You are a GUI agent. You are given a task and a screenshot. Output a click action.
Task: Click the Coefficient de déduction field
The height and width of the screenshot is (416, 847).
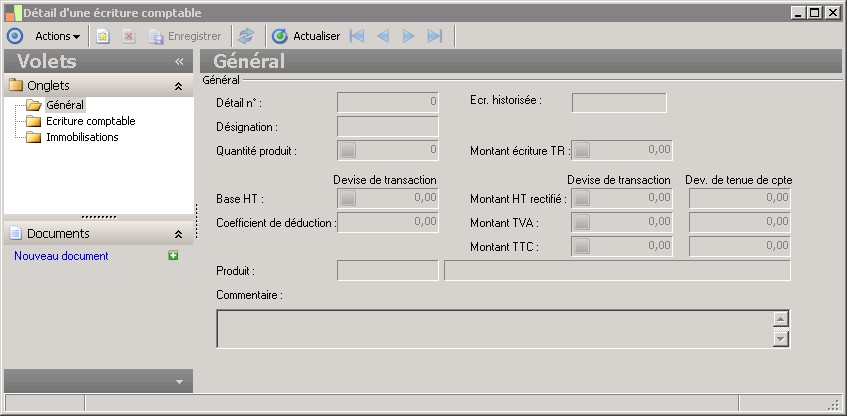(388, 222)
